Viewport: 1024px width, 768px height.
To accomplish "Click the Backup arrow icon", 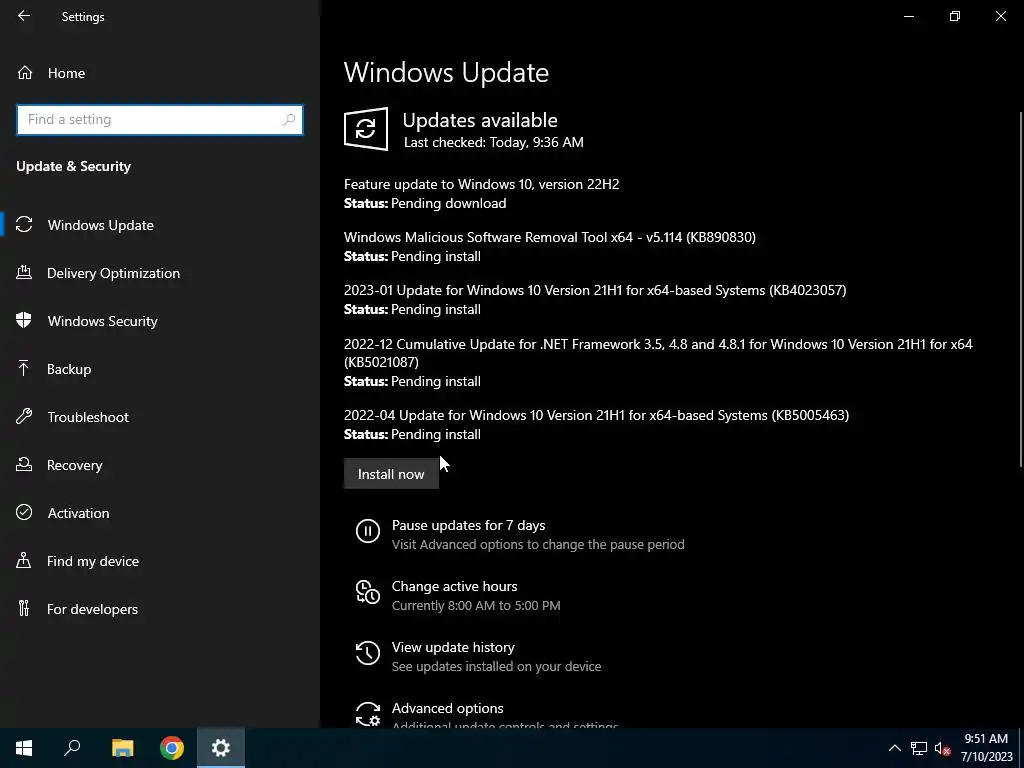I will pyautogui.click(x=24, y=368).
